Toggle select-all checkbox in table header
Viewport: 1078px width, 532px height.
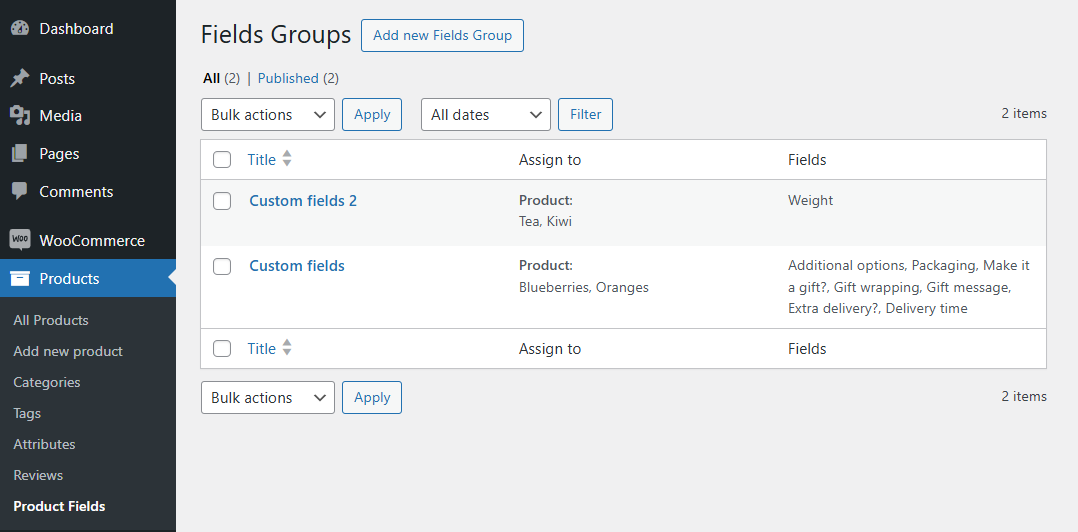click(222, 160)
